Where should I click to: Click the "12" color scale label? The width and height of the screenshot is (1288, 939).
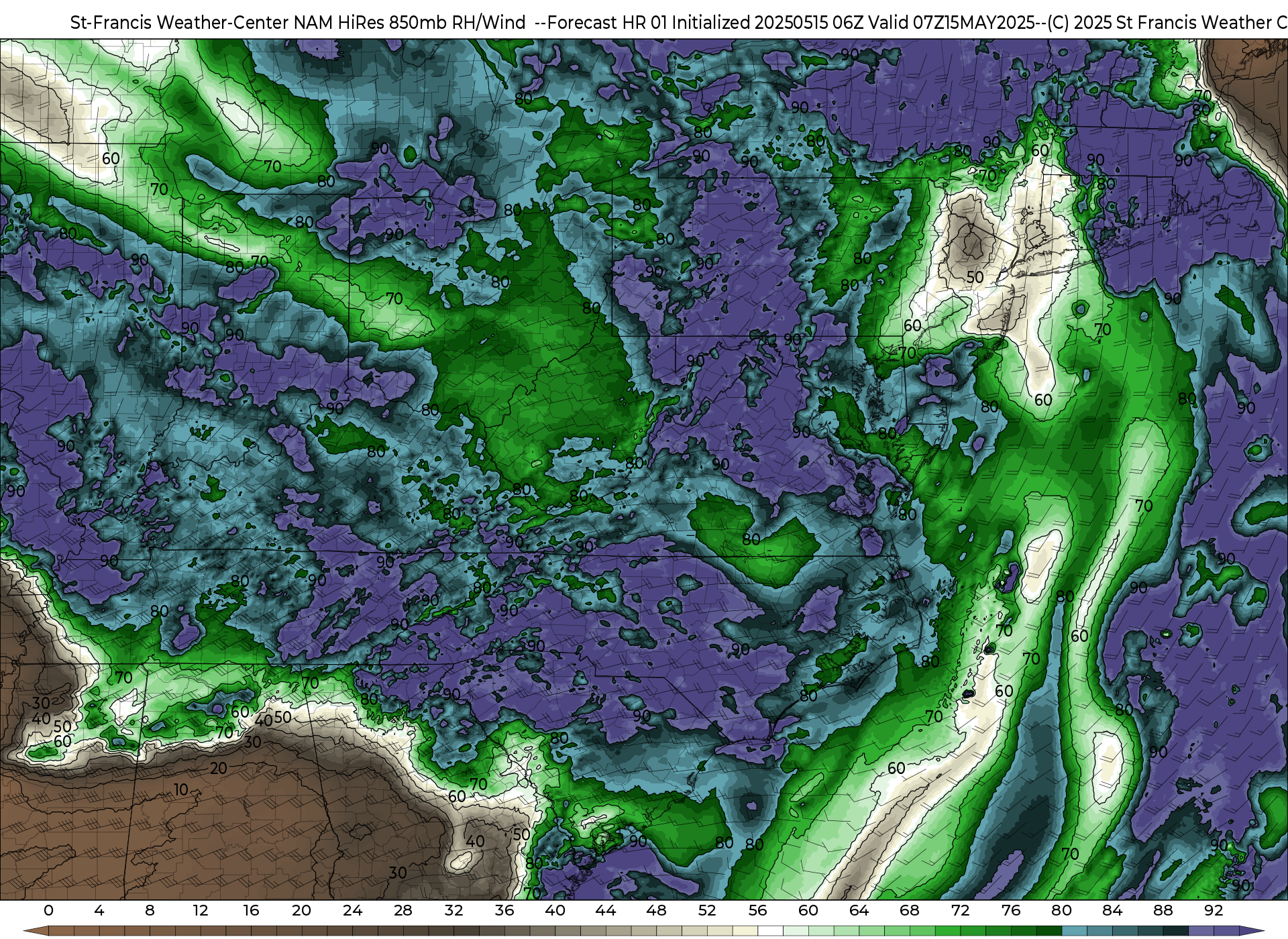(201, 910)
